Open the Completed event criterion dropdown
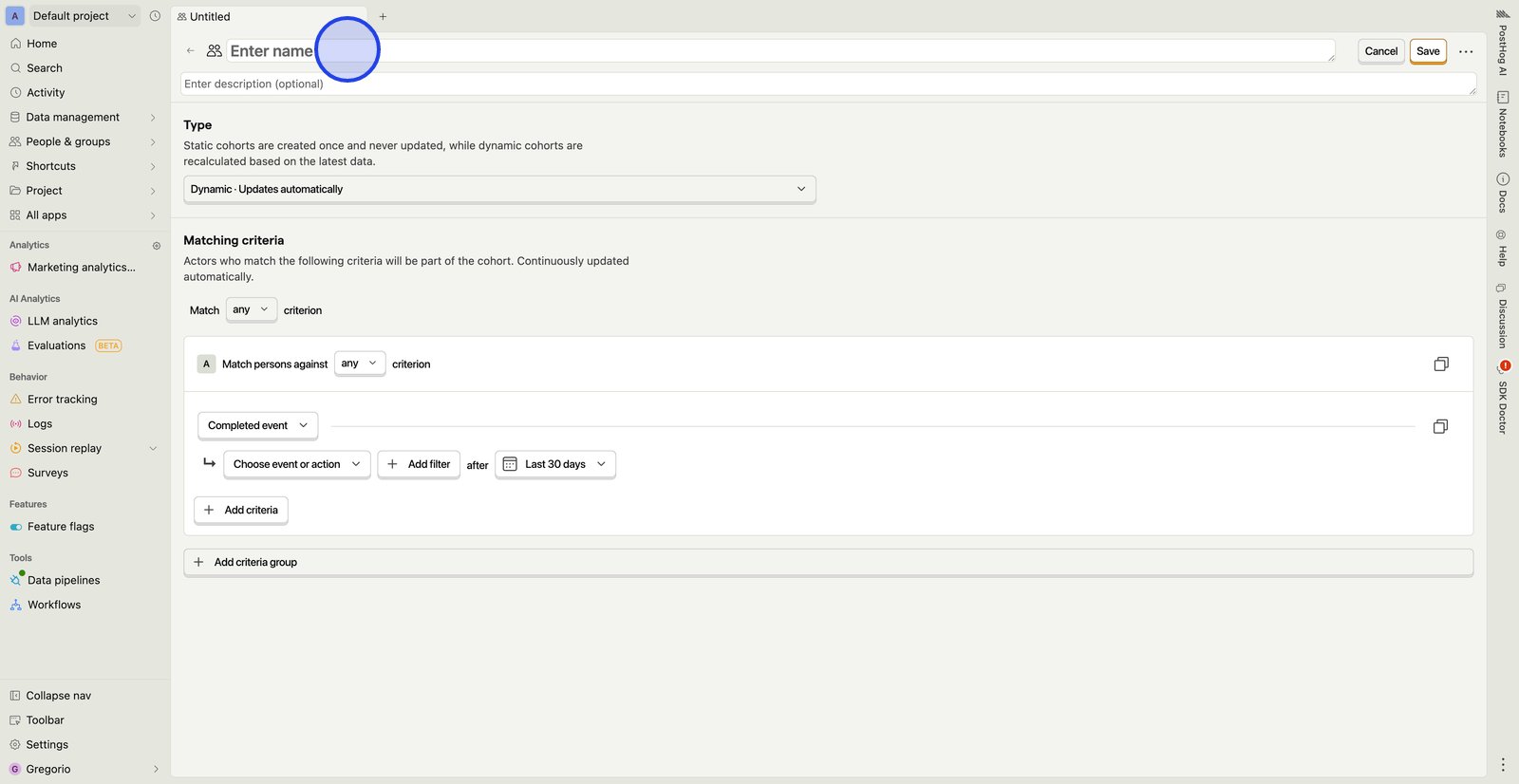The width and height of the screenshot is (1519, 784). coord(257,426)
